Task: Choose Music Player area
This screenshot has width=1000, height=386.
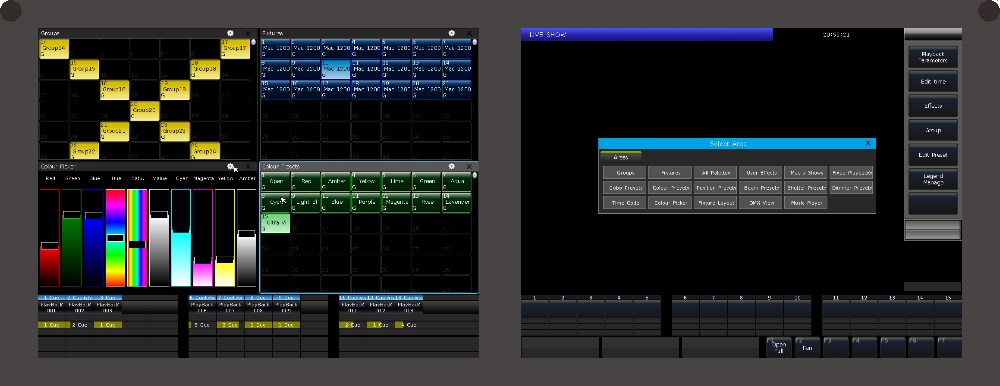Action: pyautogui.click(x=805, y=203)
